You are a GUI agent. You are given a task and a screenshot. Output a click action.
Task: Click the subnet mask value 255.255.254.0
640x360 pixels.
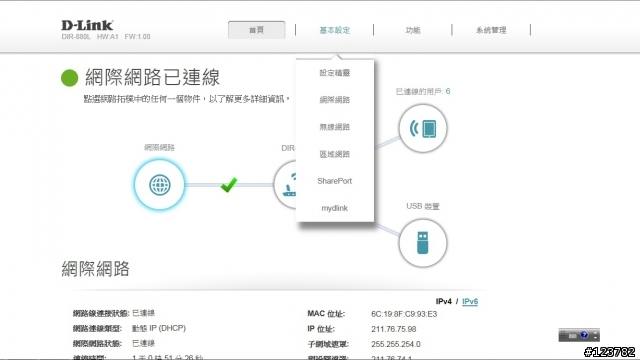pyautogui.click(x=396, y=344)
